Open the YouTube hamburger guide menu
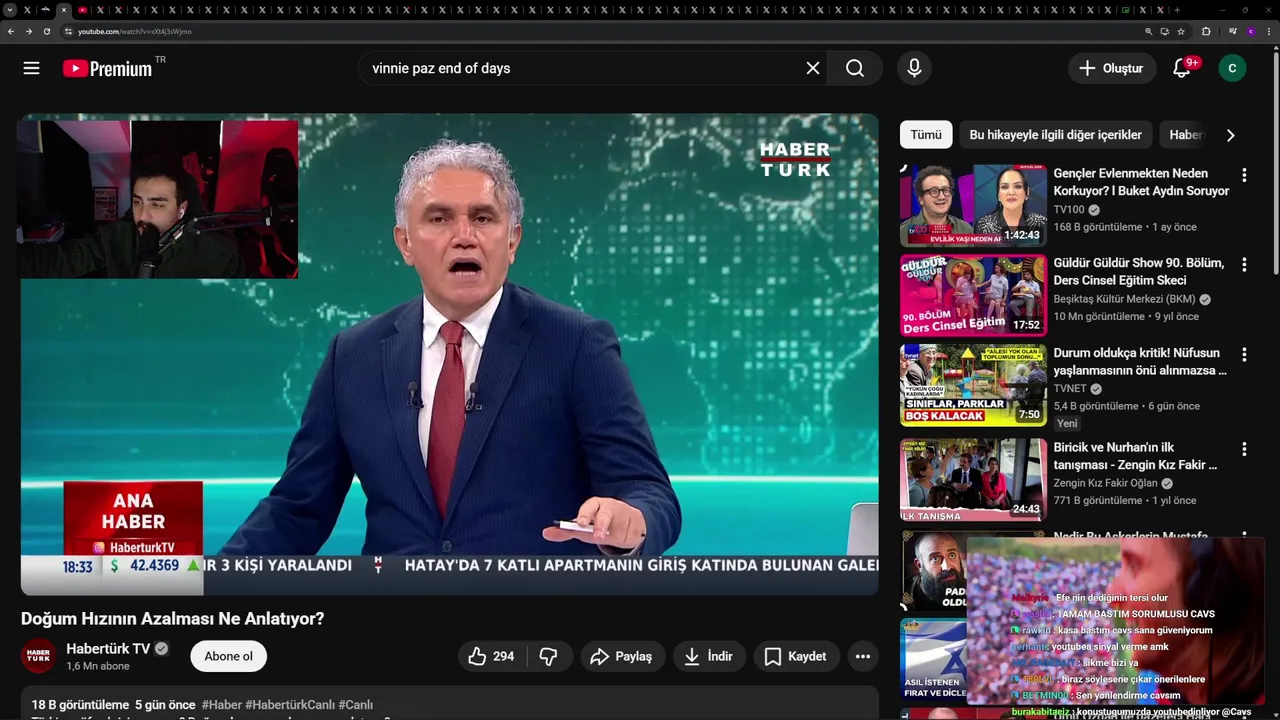1280x720 pixels. pyautogui.click(x=31, y=68)
